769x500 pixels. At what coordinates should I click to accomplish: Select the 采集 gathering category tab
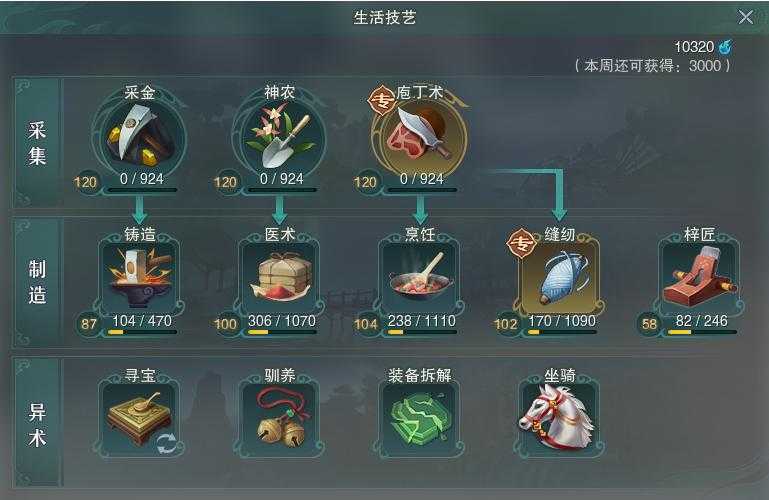click(x=37, y=143)
